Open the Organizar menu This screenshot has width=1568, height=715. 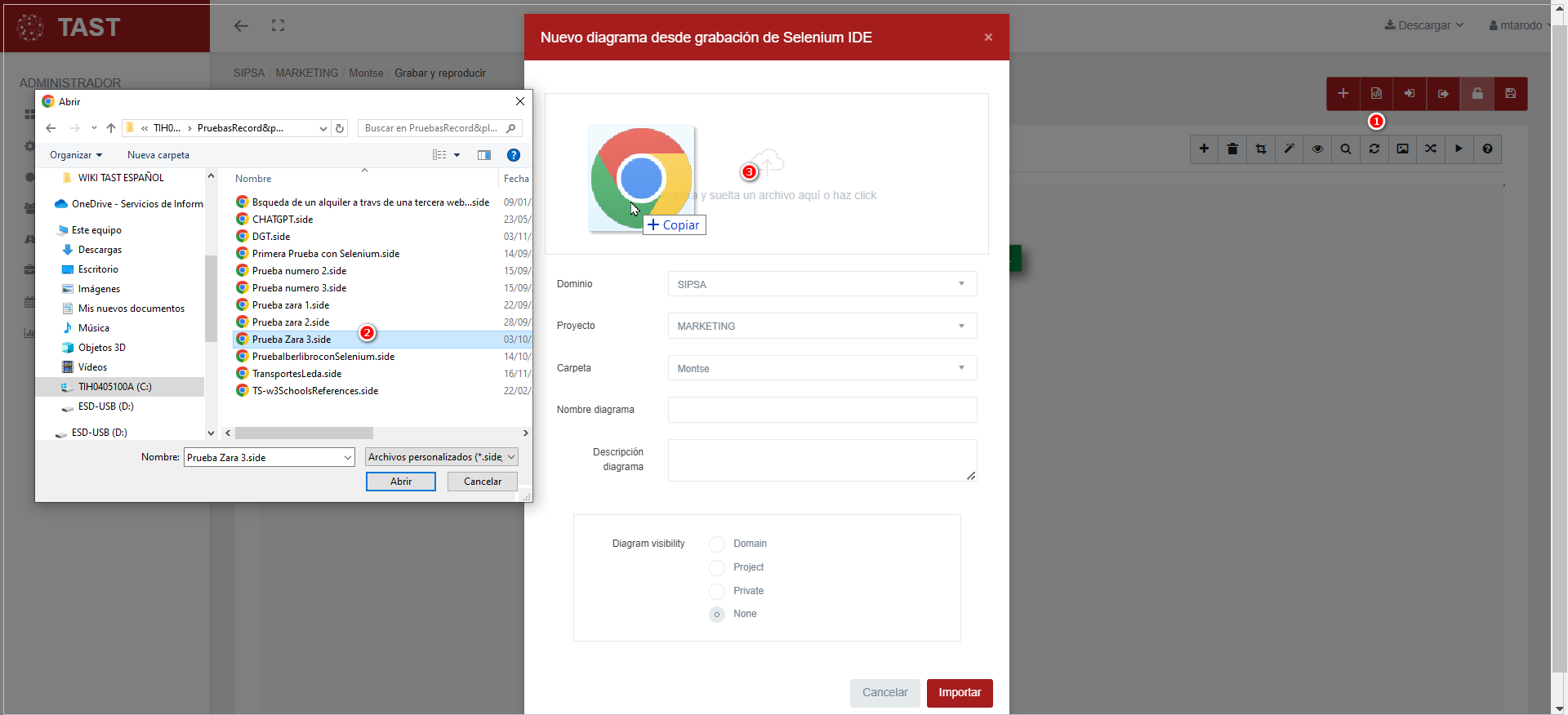tap(76, 155)
